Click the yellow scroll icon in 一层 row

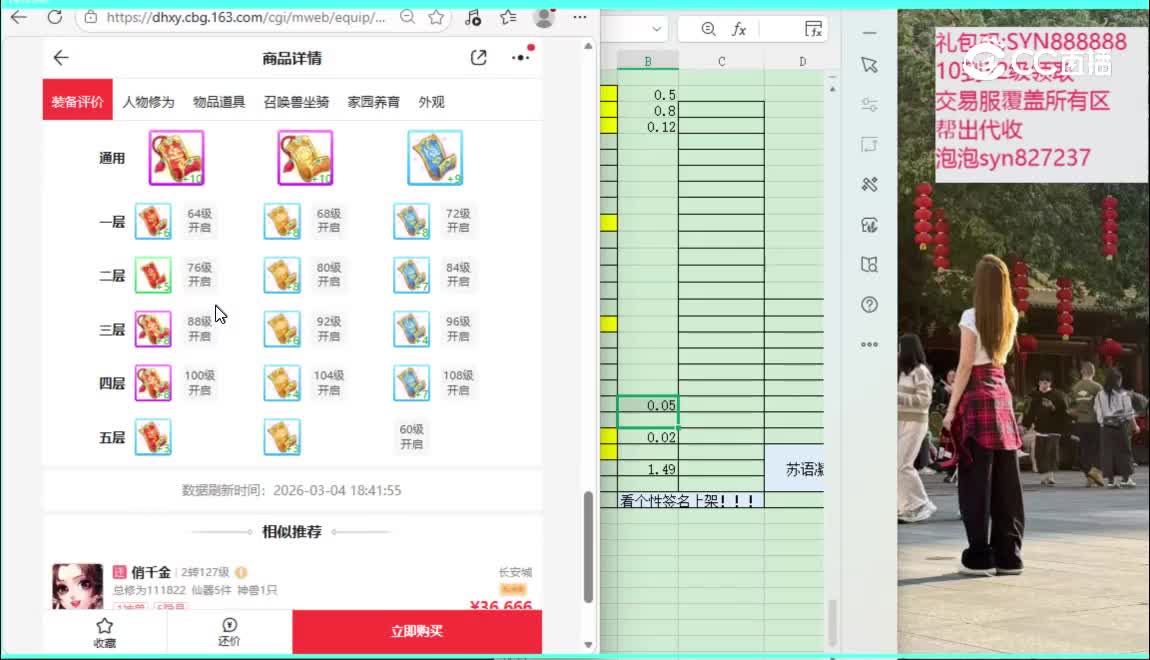[x=282, y=221]
